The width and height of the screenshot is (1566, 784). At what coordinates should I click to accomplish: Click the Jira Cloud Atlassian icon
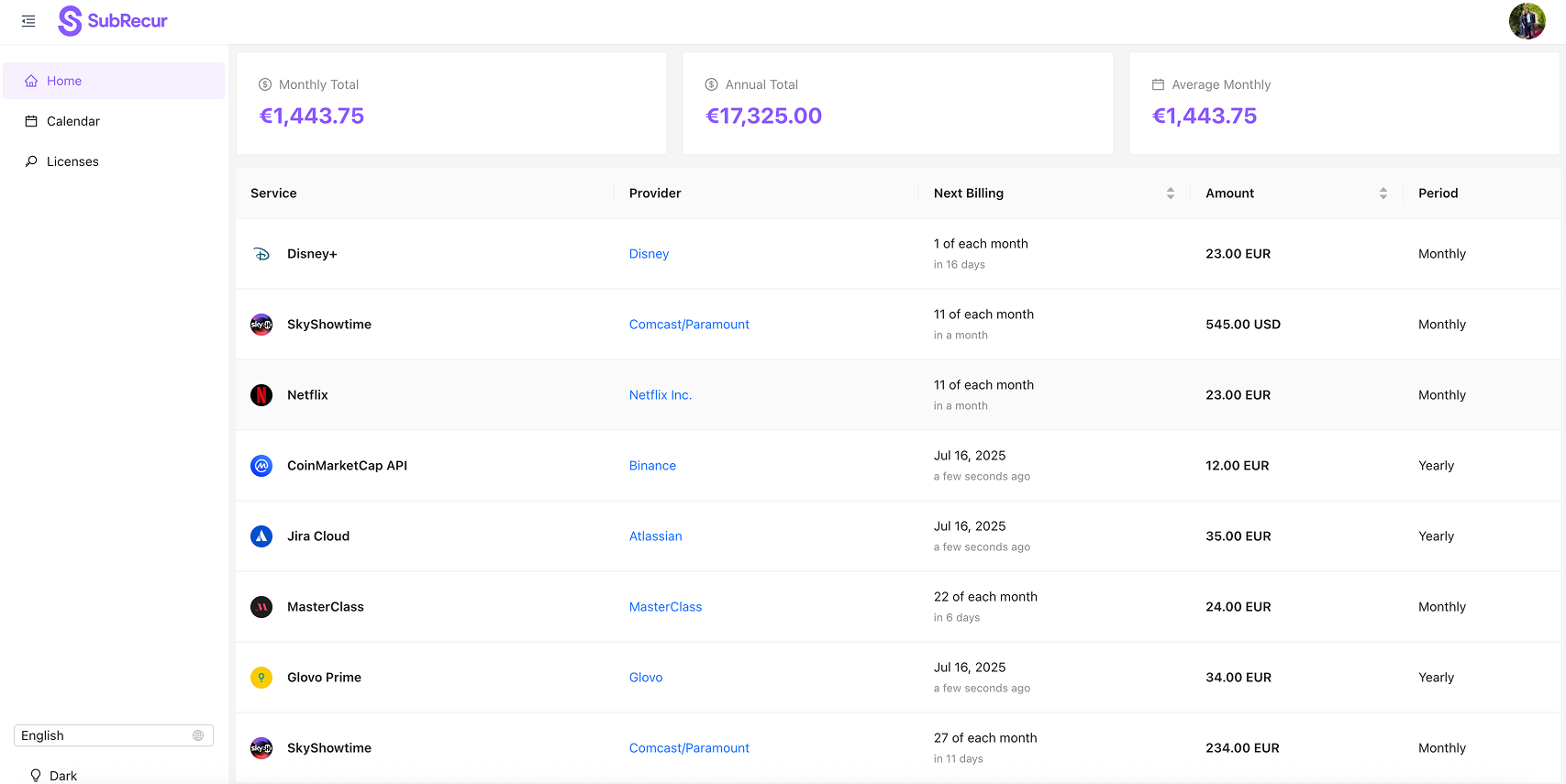[261, 536]
